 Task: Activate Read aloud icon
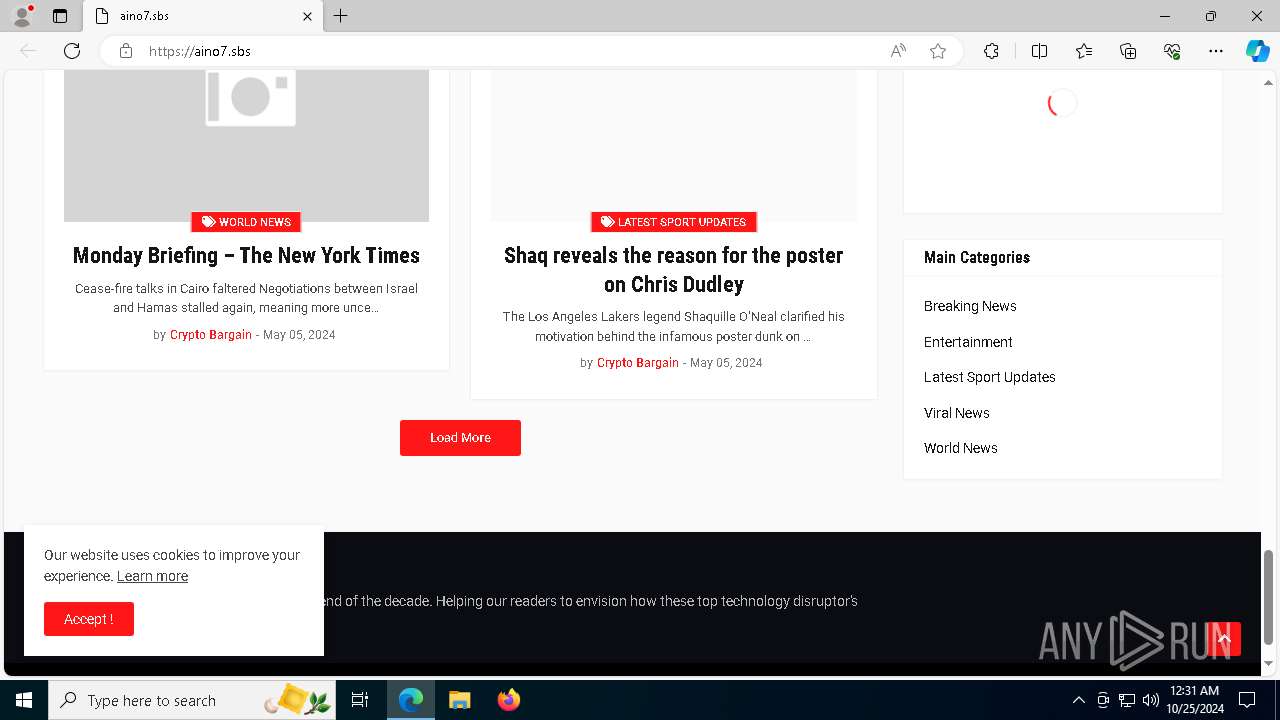(898, 51)
